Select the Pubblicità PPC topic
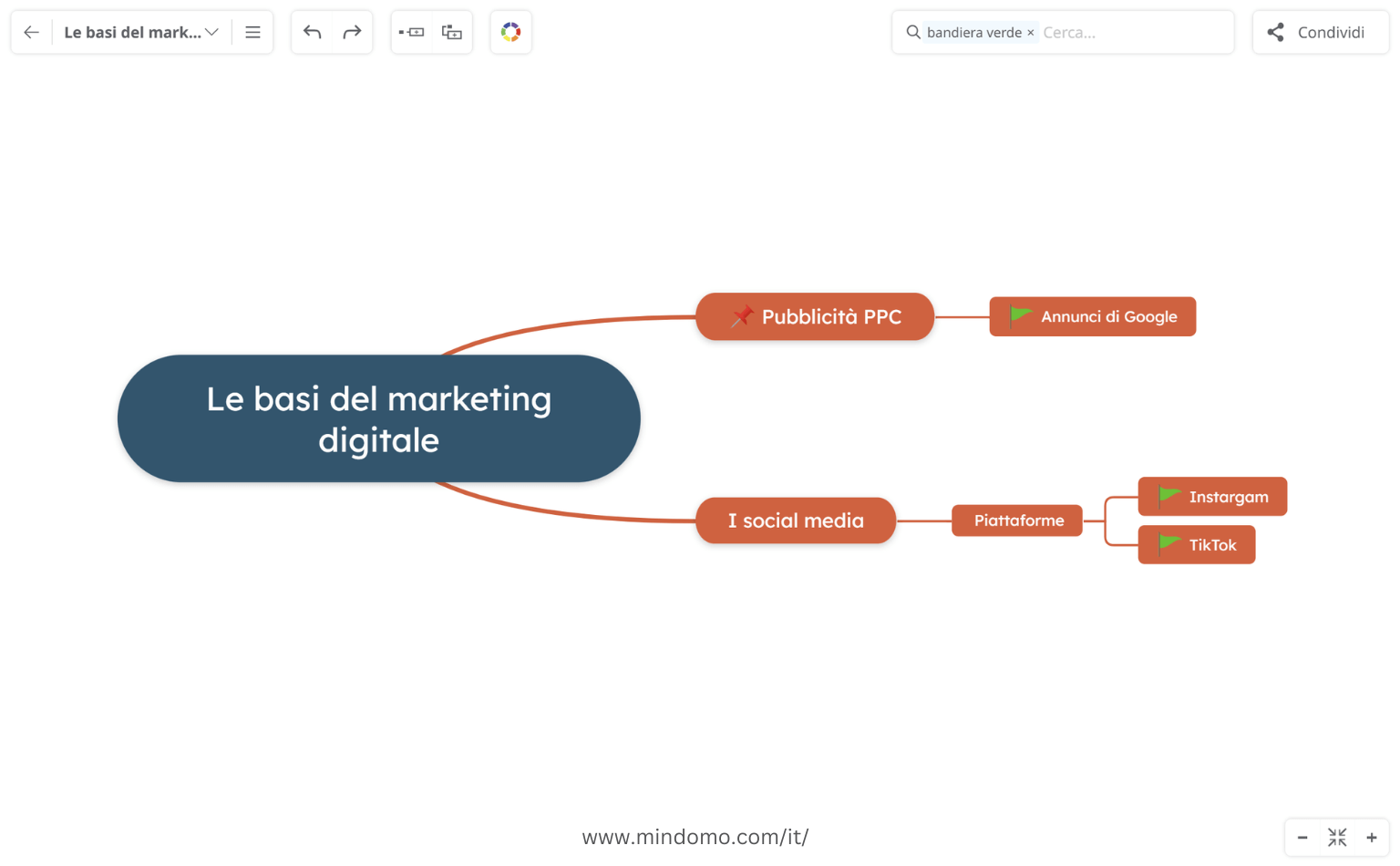The width and height of the screenshot is (1400, 866). pyautogui.click(x=814, y=317)
